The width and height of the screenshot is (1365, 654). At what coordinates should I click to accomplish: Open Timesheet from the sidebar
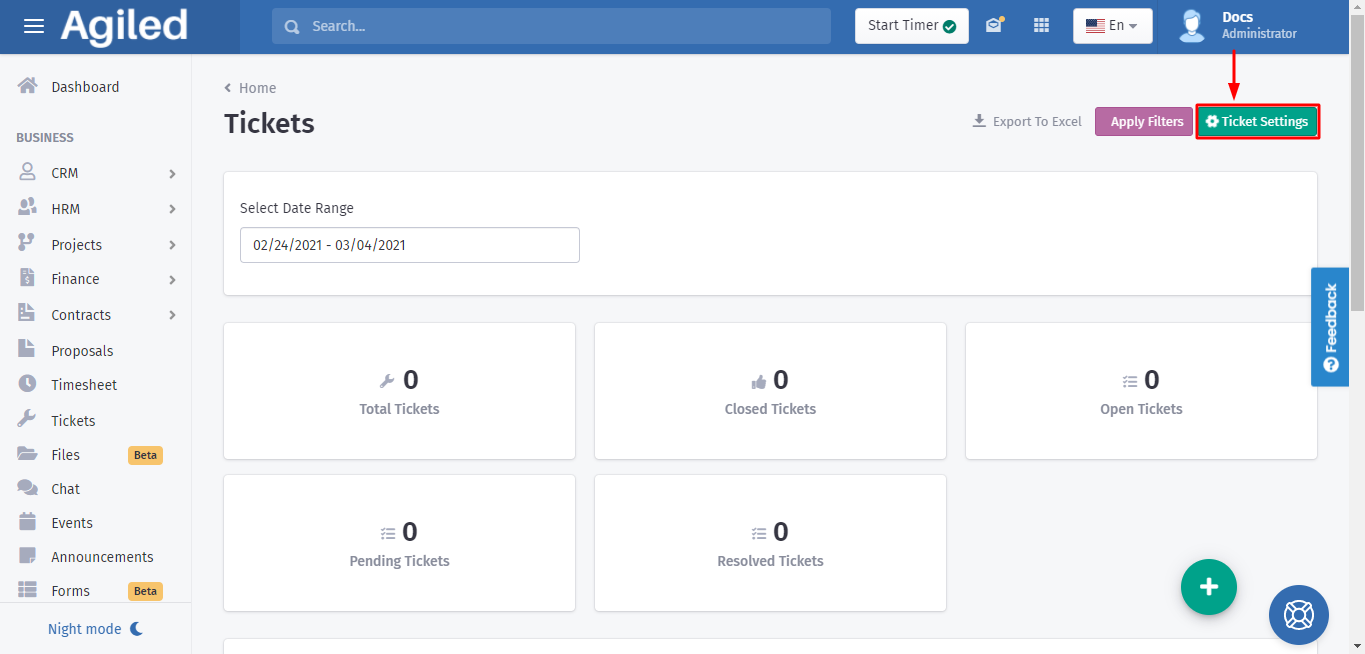84,385
